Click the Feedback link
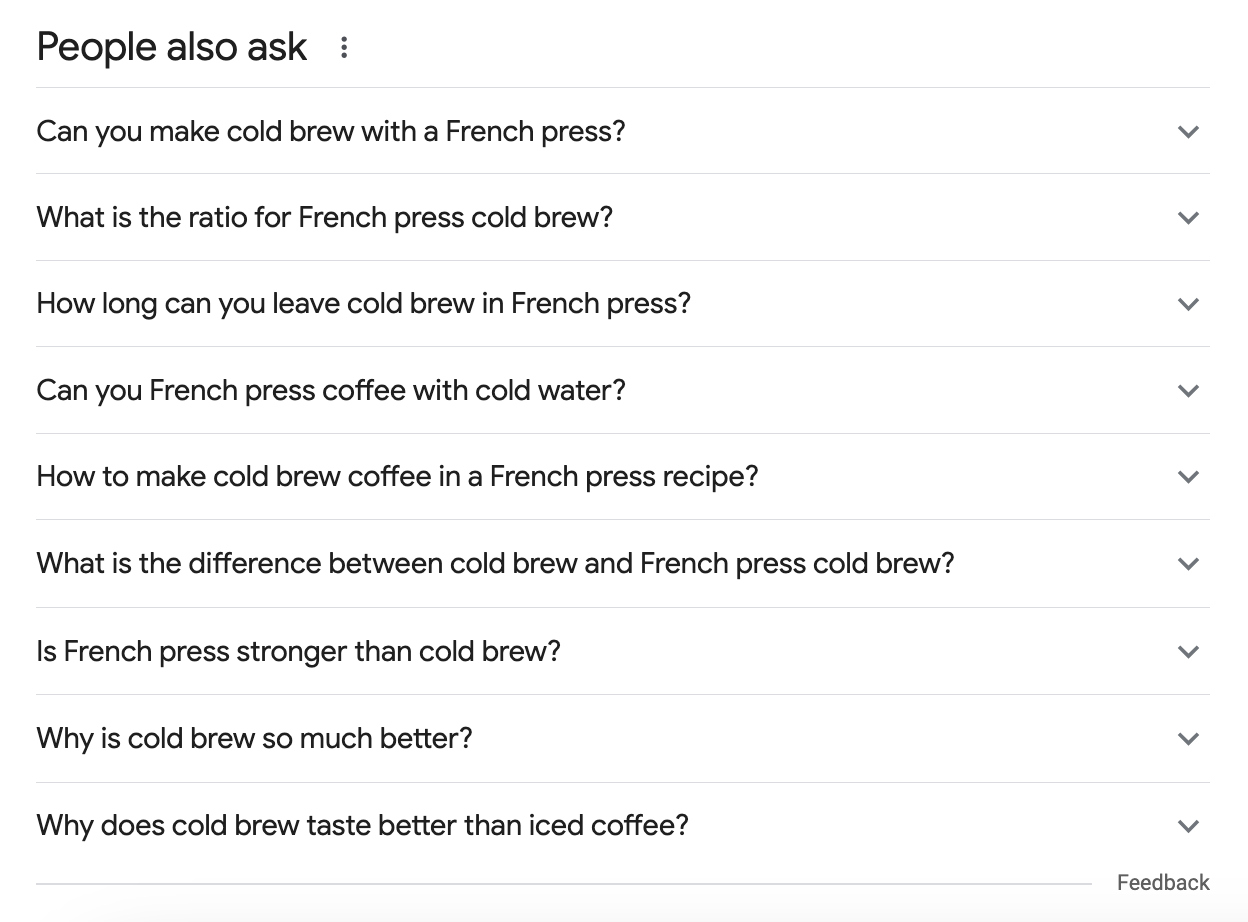The image size is (1248, 922). coord(1163,882)
